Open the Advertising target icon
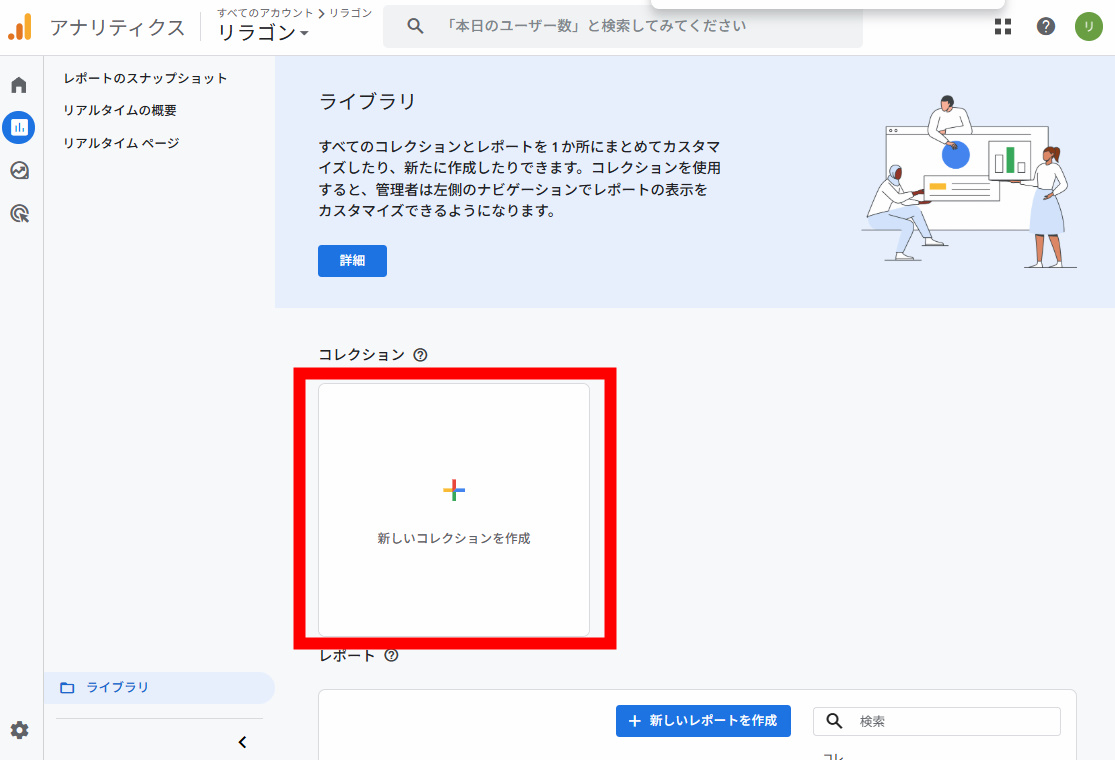The height and width of the screenshot is (760, 1115). coord(19,213)
